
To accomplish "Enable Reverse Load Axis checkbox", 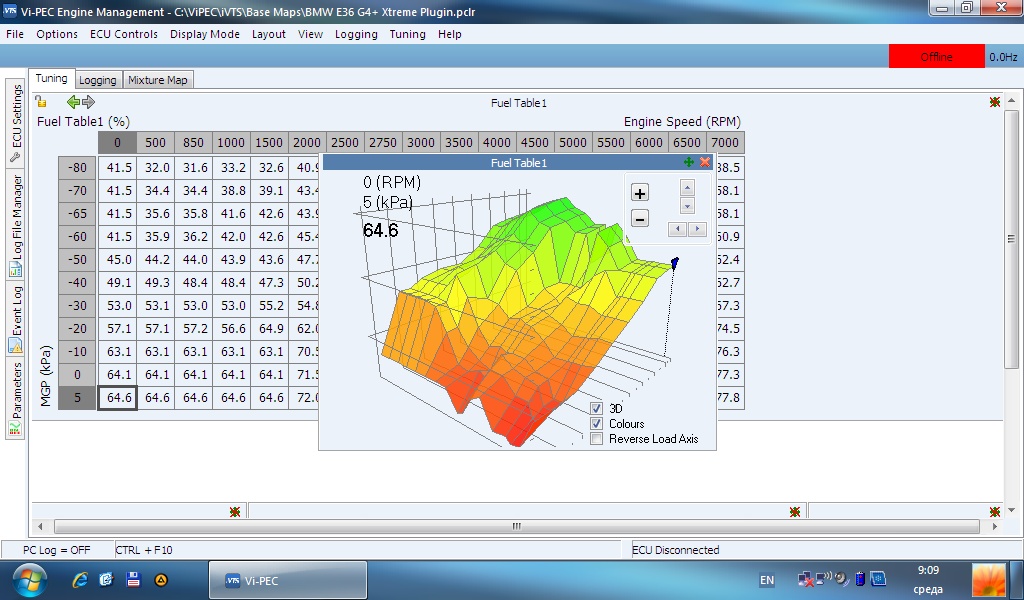I will [596, 439].
